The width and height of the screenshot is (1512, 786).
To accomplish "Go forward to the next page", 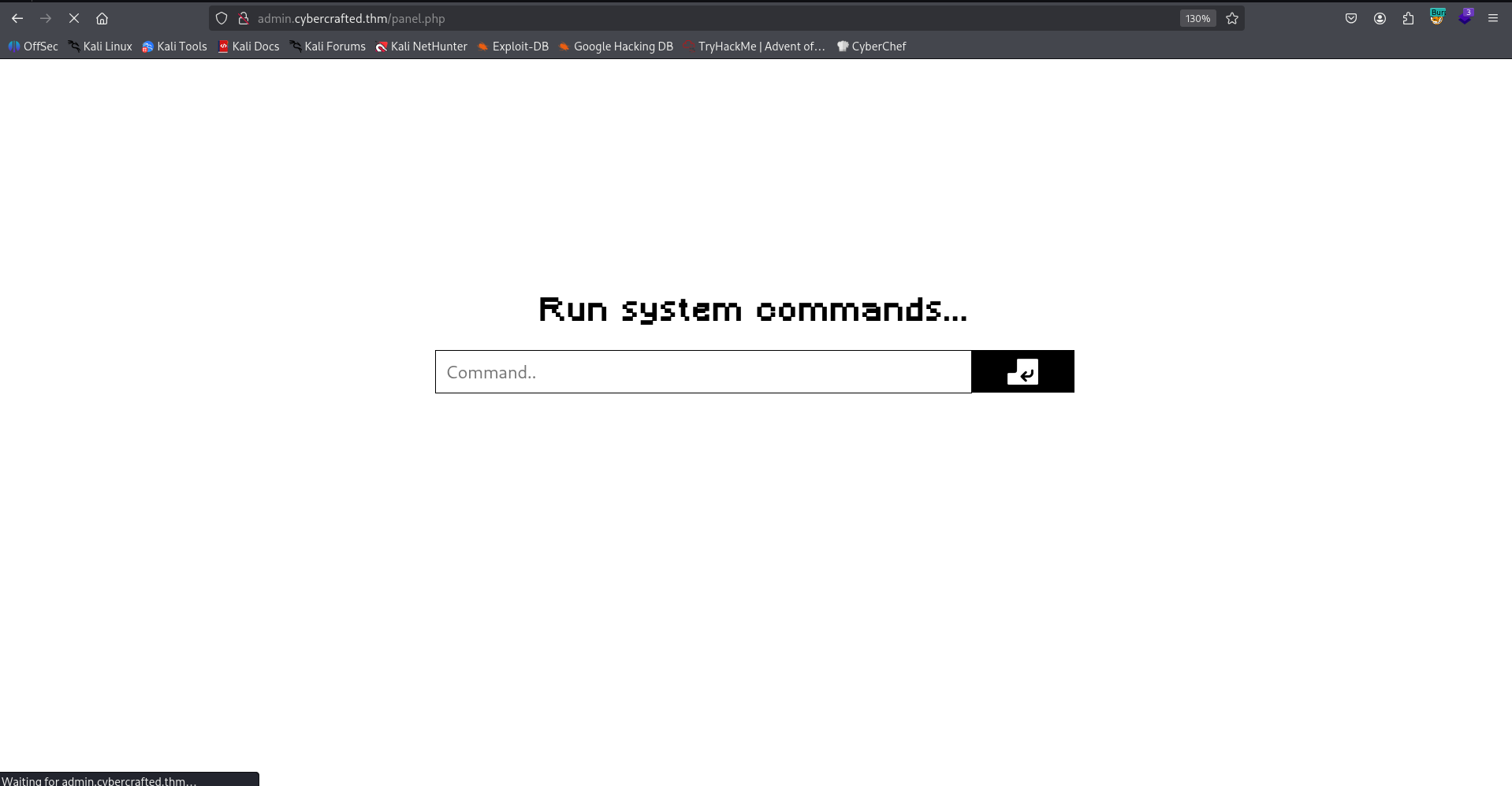I will [46, 18].
